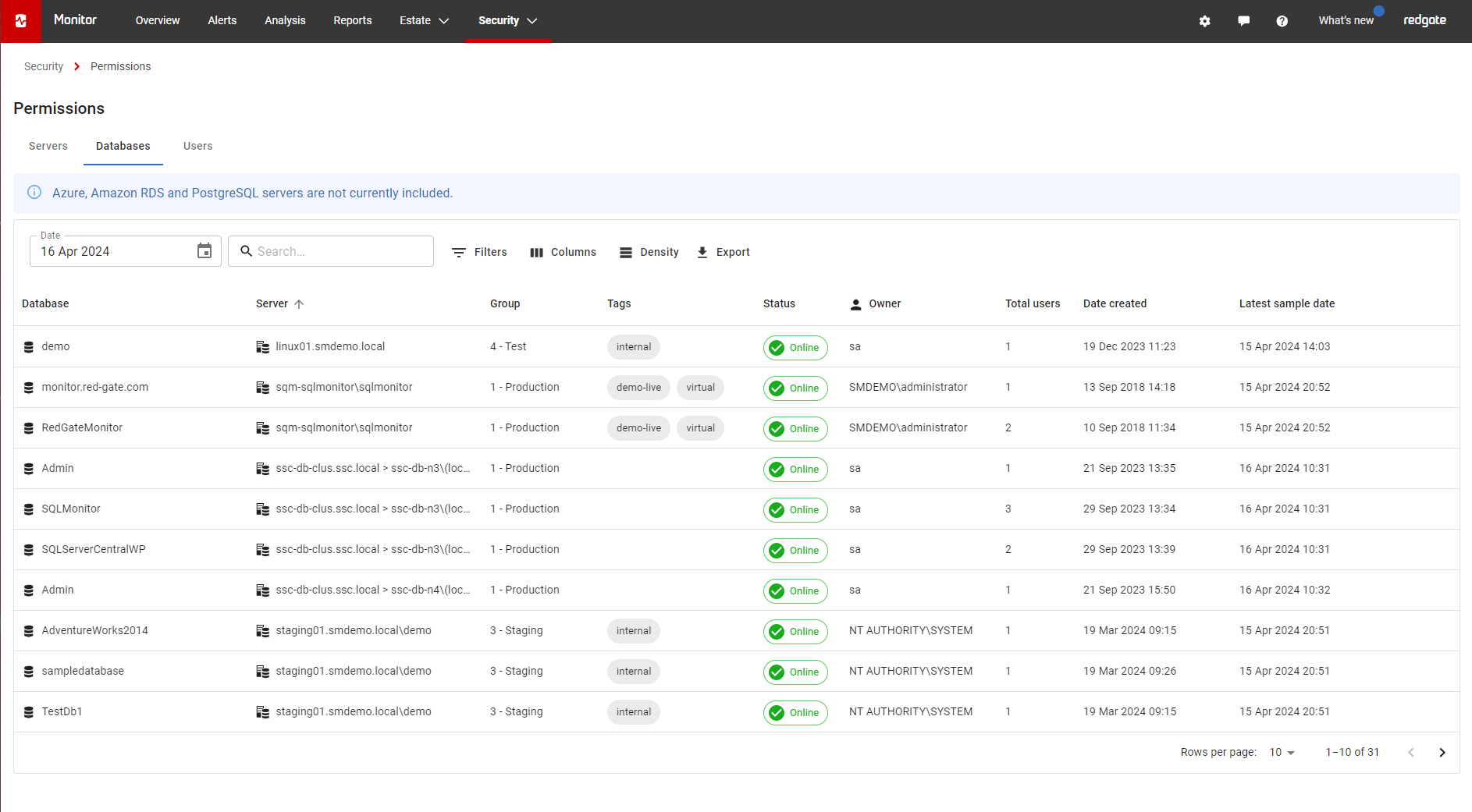1472x812 pixels.
Task: Sort by the Database column header
Action: [x=45, y=304]
